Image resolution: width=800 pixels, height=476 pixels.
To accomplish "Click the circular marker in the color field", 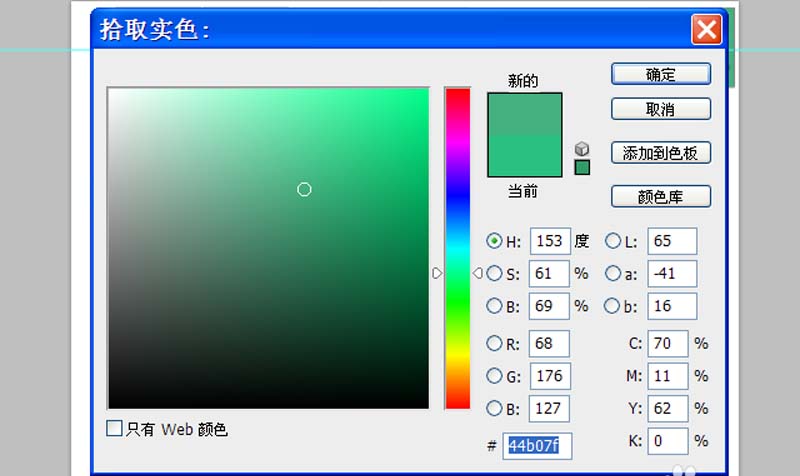I will 304,189.
